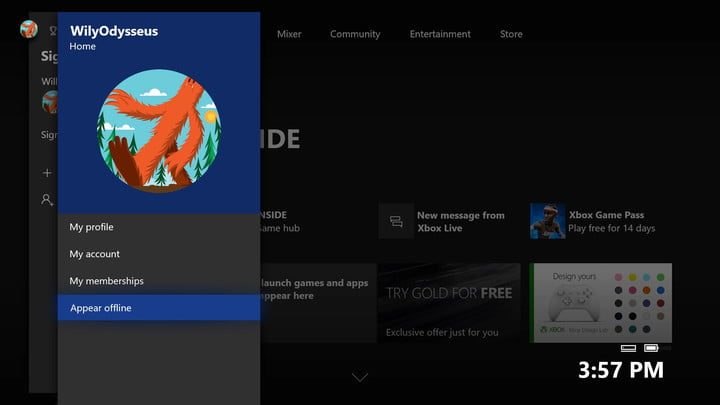Click the plus icon to add new

(46, 173)
